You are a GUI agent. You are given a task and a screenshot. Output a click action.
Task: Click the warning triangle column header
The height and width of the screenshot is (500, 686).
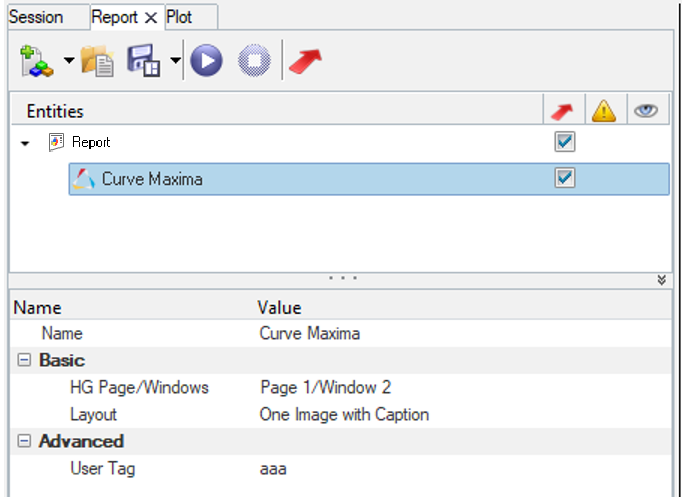pos(604,111)
